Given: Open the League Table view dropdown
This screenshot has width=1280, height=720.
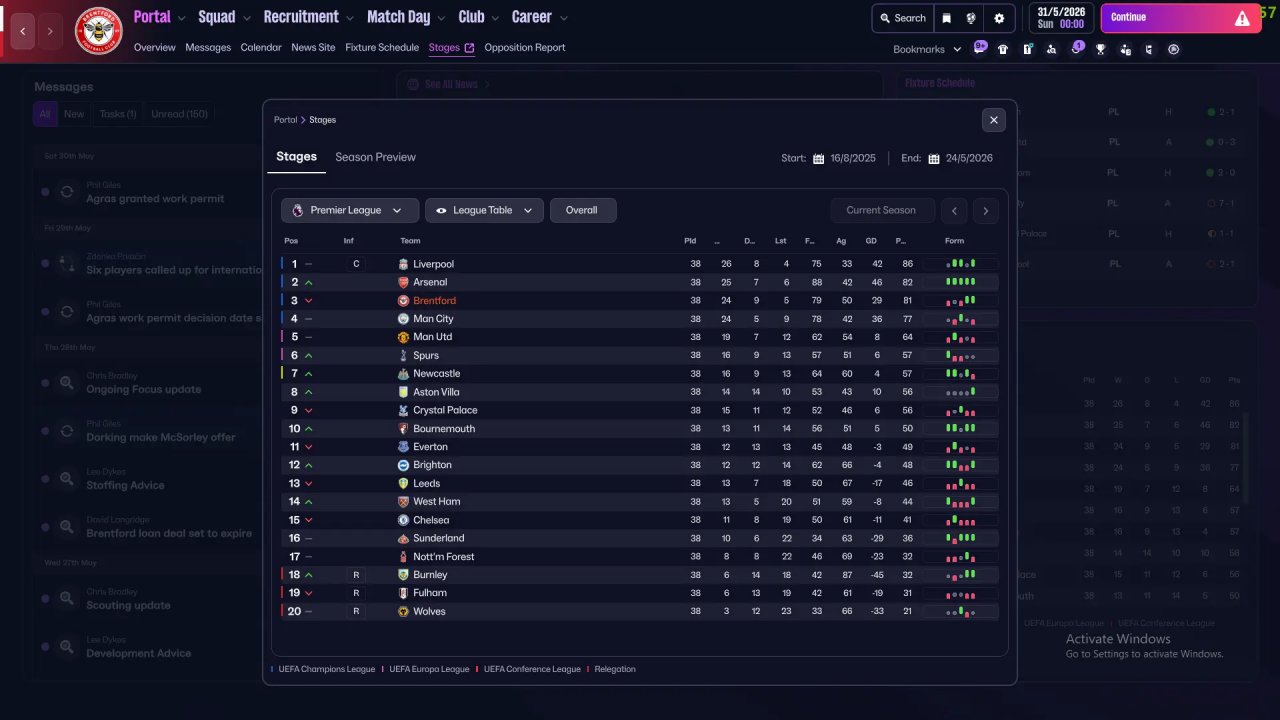Looking at the screenshot, I should tap(485, 210).
